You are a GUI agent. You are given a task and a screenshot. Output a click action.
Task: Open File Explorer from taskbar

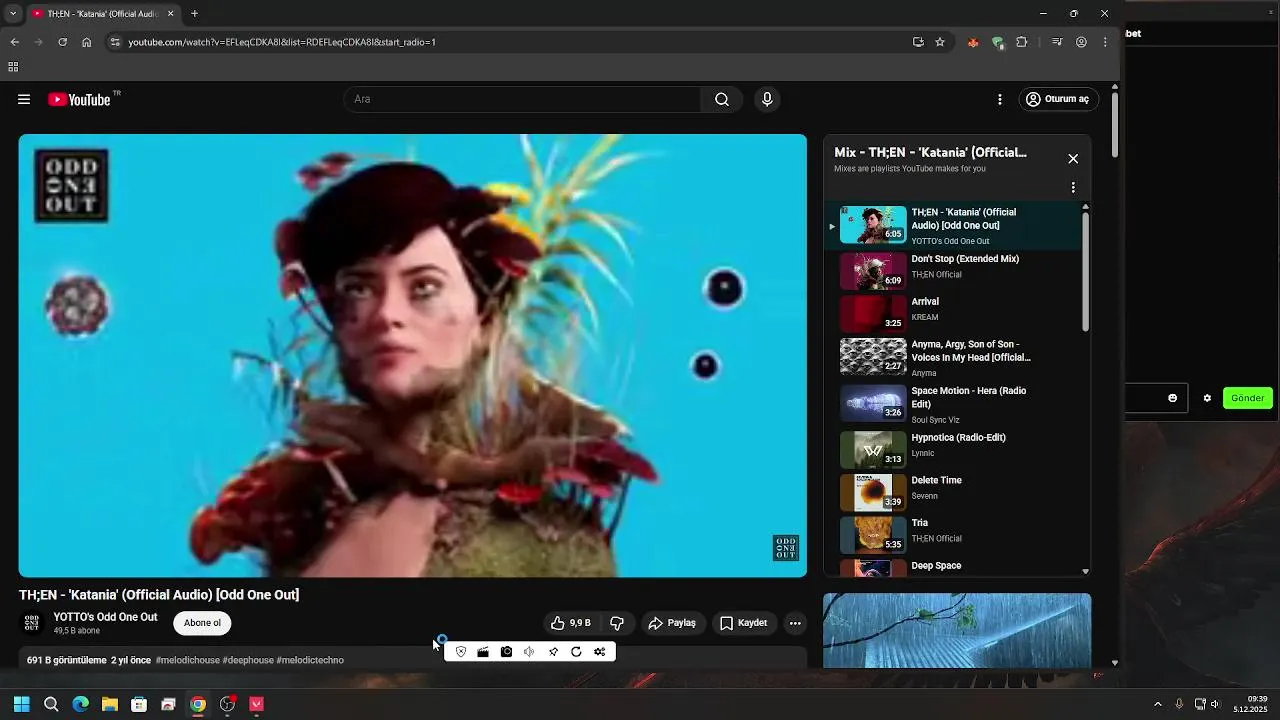pos(110,704)
